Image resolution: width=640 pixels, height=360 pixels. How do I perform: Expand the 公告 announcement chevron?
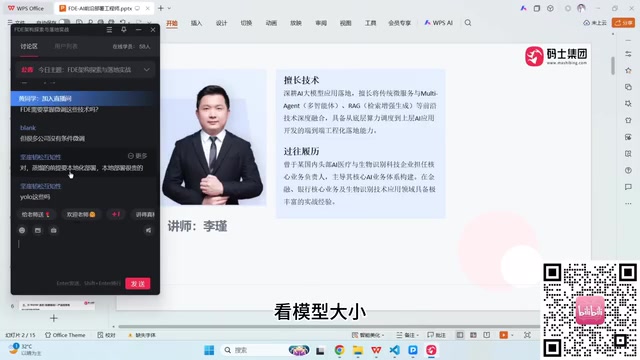point(147,70)
